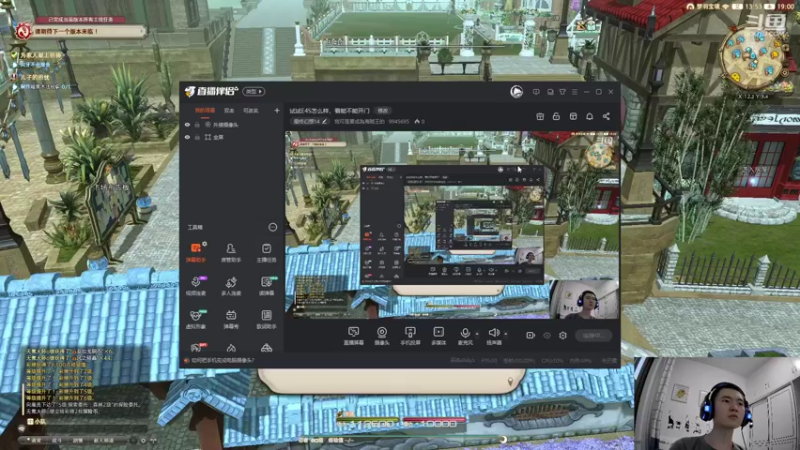Image resolution: width=800 pixels, height=450 pixels.
Task: Select the 全屏 source row
Action: point(233,137)
